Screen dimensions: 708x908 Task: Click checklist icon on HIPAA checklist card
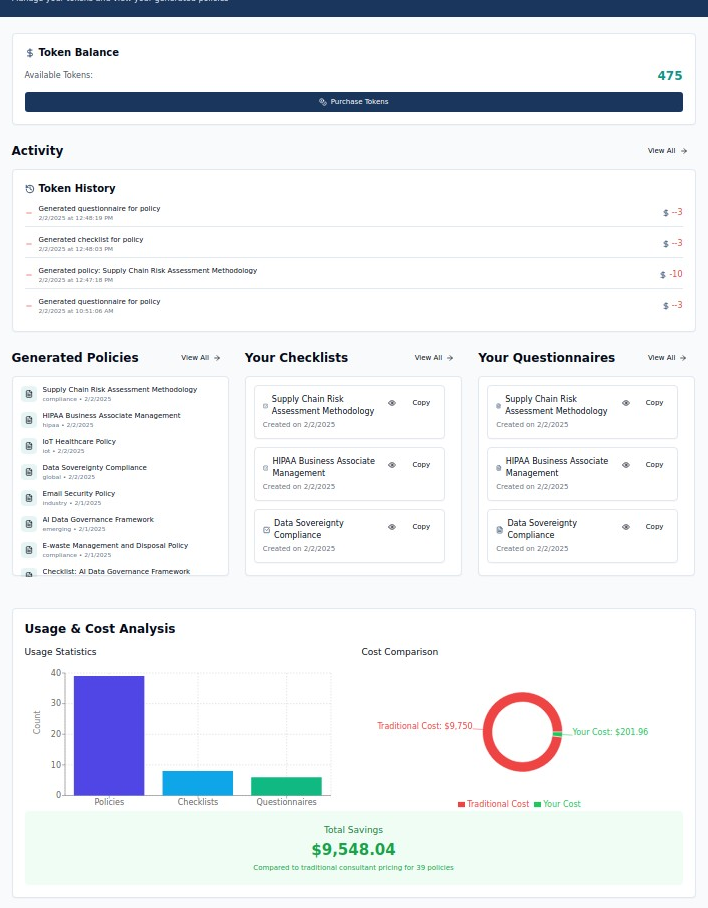coord(266,468)
